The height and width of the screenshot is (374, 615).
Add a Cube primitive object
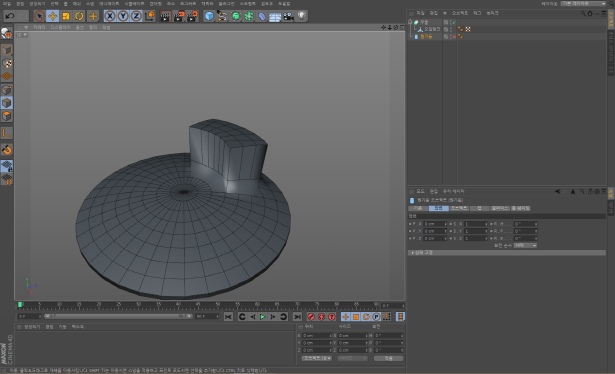pyautogui.click(x=209, y=16)
